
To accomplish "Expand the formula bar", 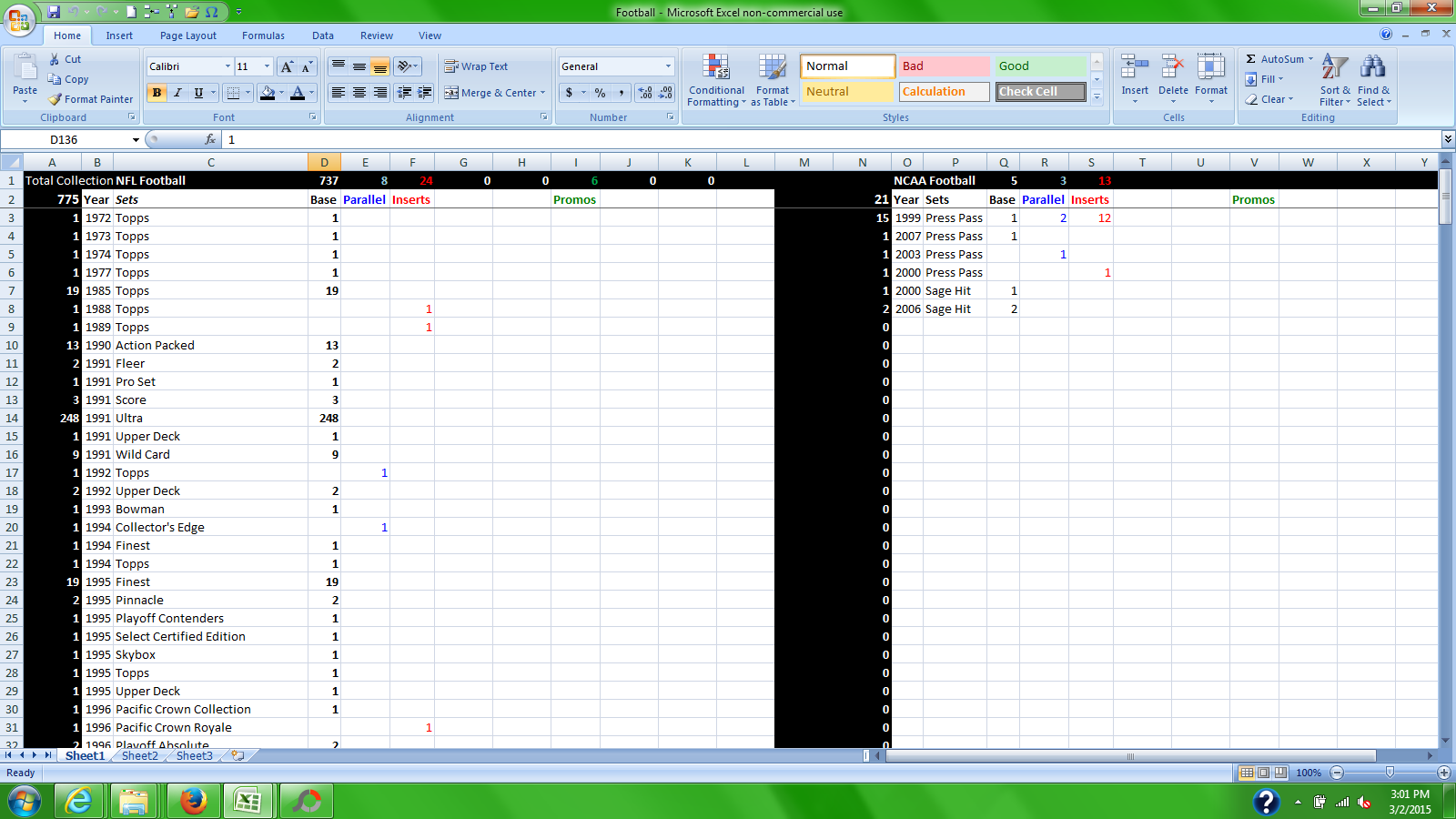I will click(x=1448, y=139).
